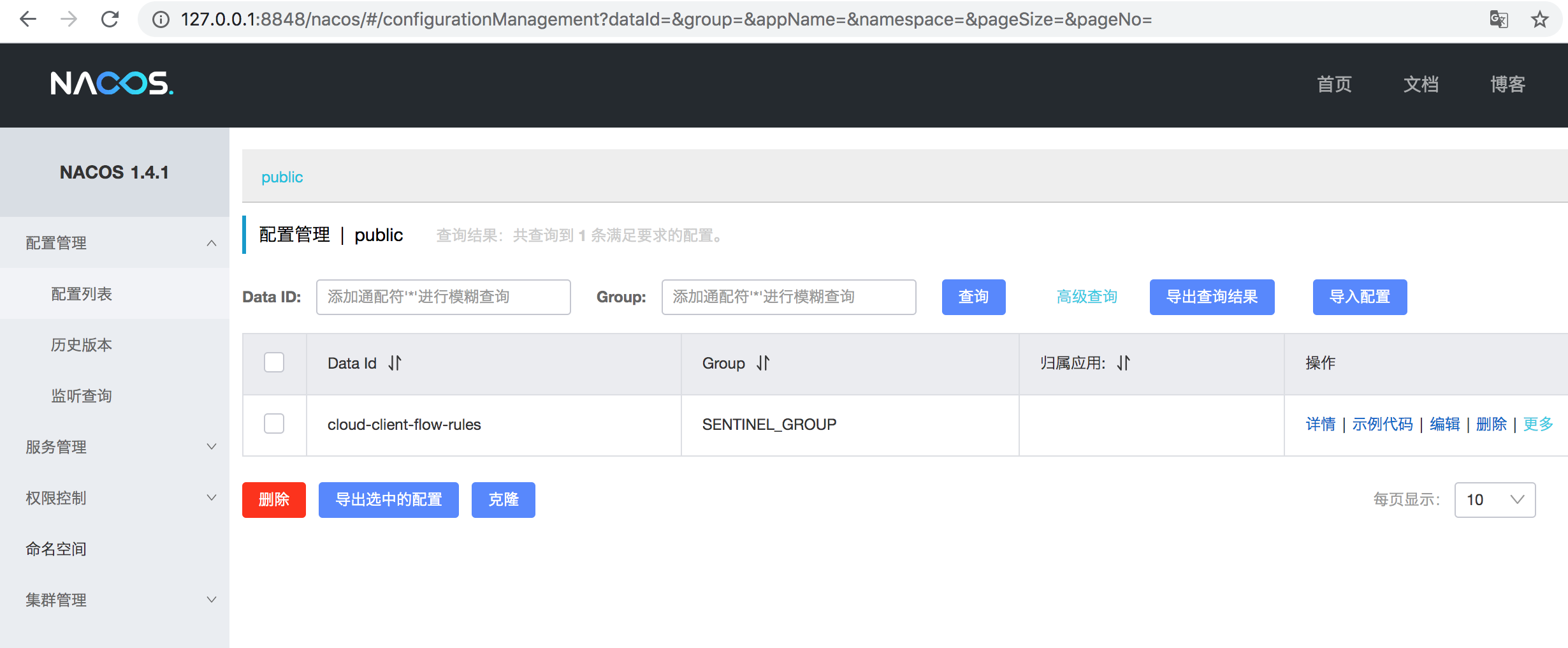
Task: Bookmark this page with the star icon
Action: 1540,19
